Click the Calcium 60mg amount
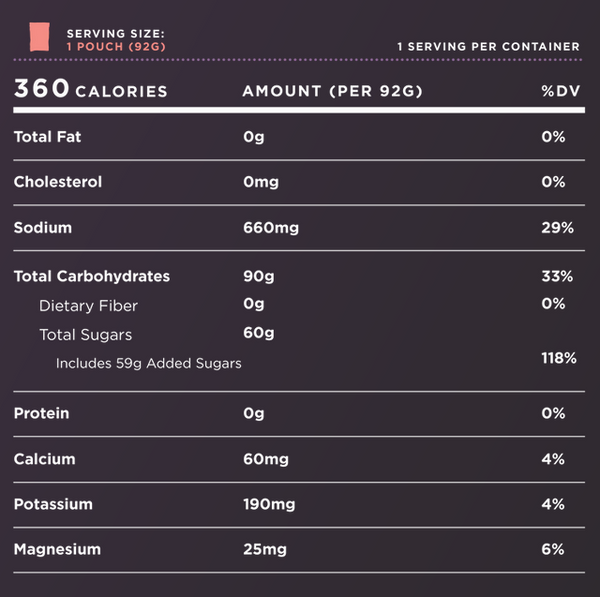600x597 pixels. click(266, 459)
